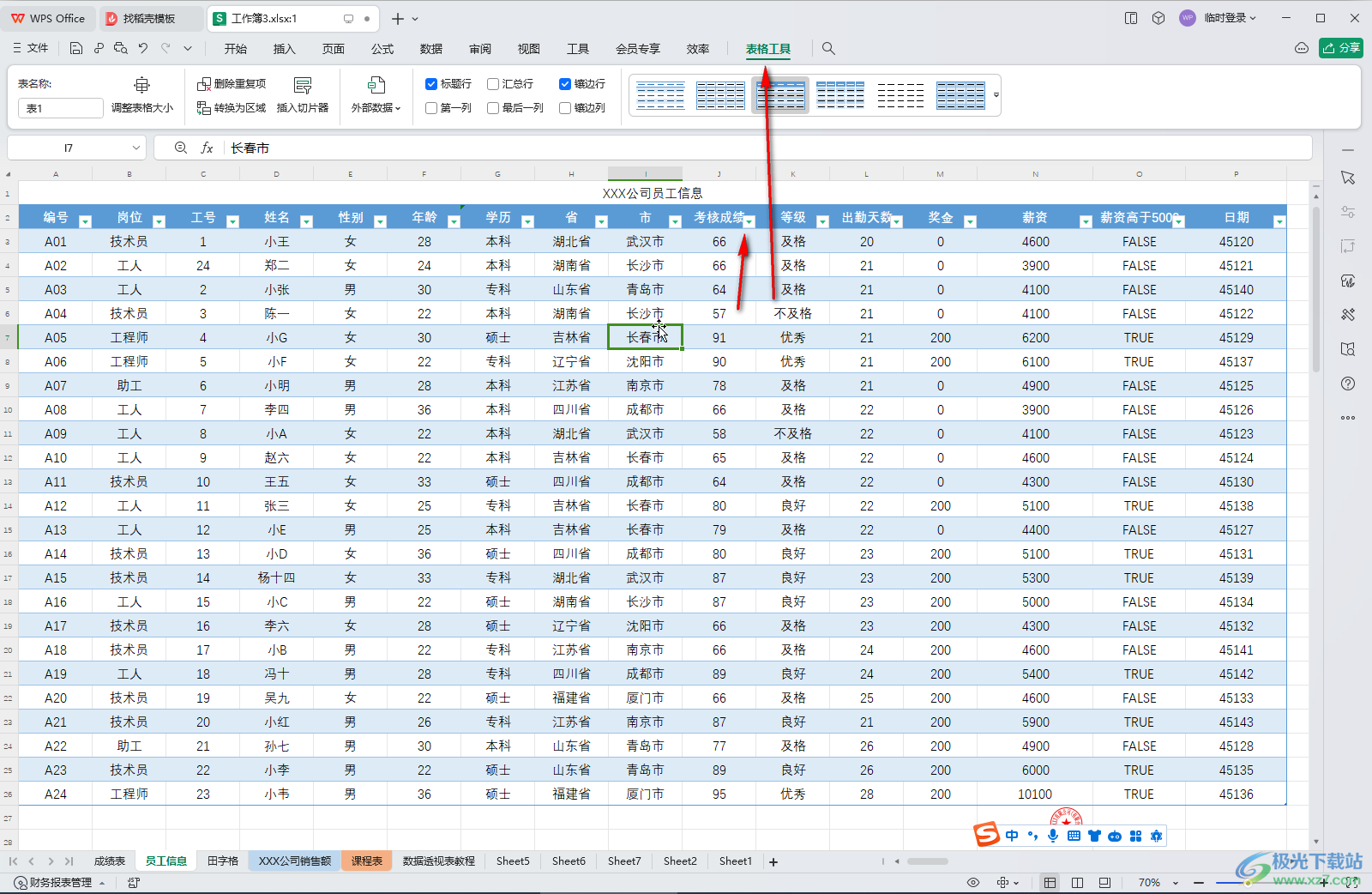Open the zoom percentage dropdown
The width and height of the screenshot is (1372, 894).
(x=1176, y=883)
